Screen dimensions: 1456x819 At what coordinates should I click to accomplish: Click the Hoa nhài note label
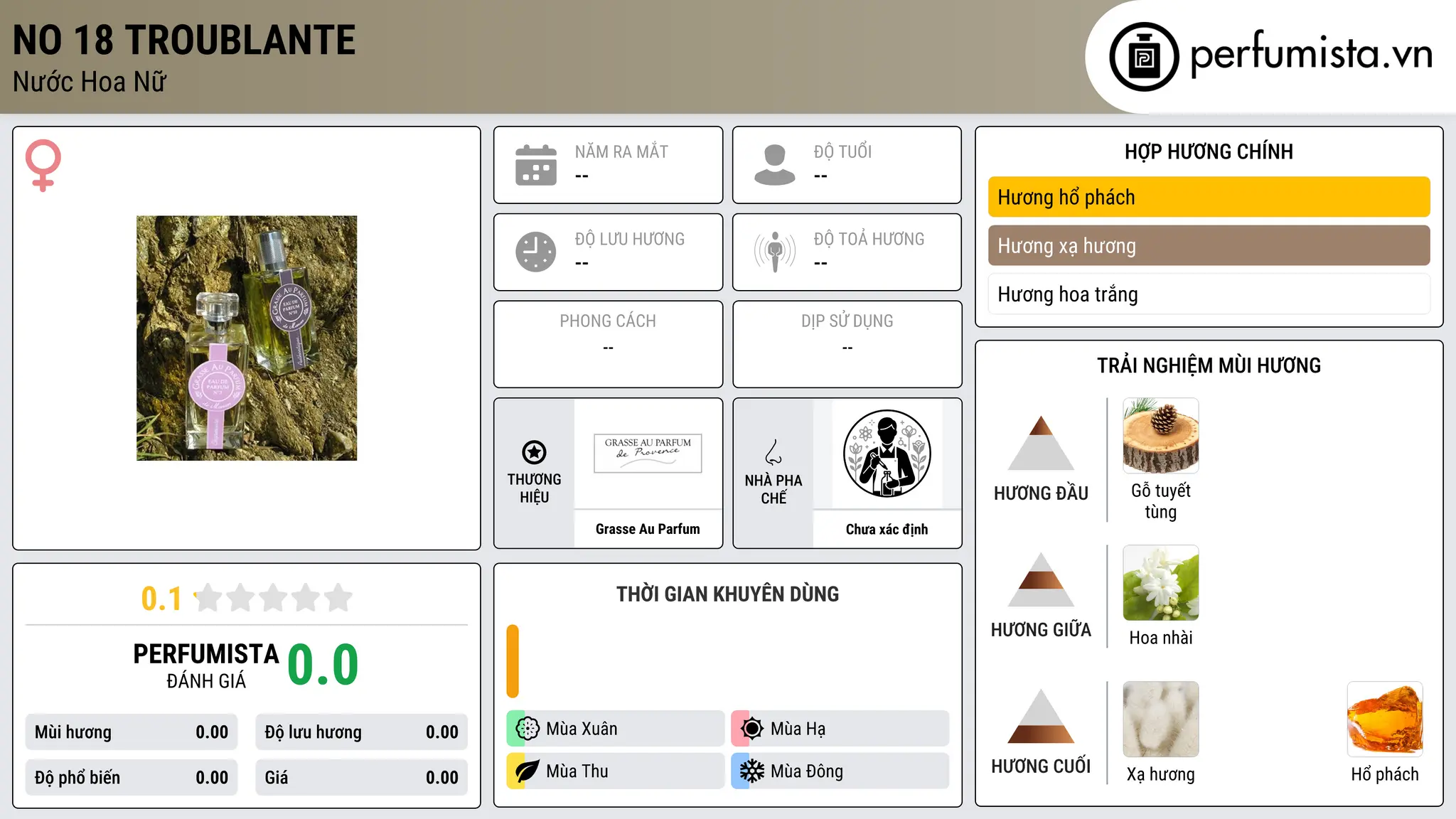pyautogui.click(x=1160, y=638)
